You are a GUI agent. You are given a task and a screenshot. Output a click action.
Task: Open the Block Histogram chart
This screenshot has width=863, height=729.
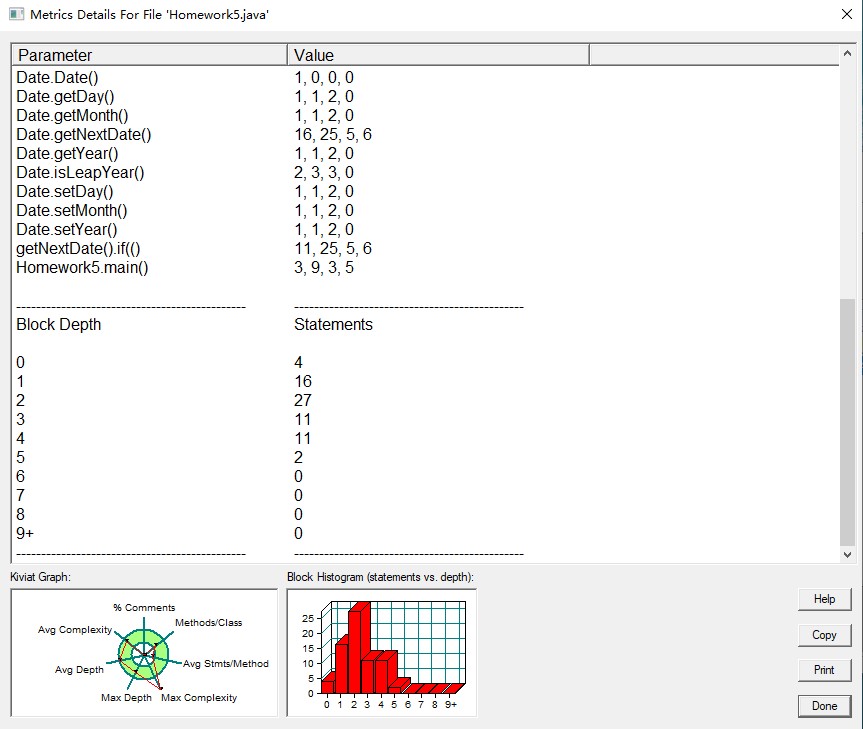coord(382,653)
